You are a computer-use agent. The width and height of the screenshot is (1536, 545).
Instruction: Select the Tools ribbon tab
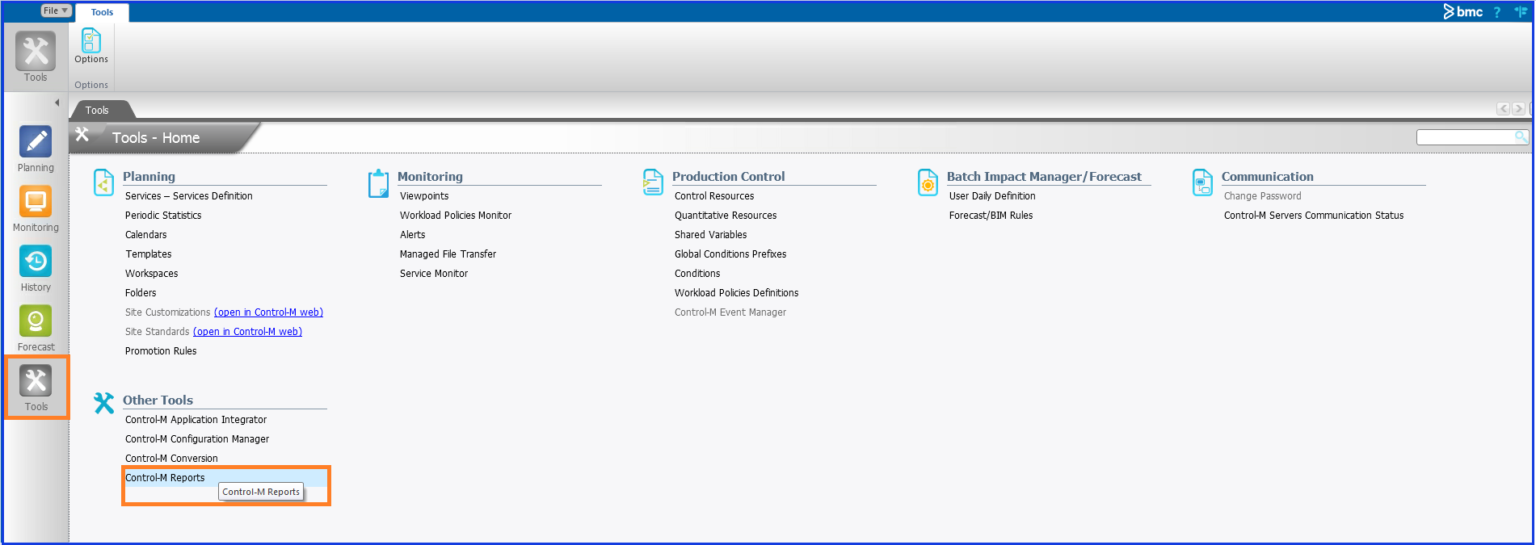point(102,12)
